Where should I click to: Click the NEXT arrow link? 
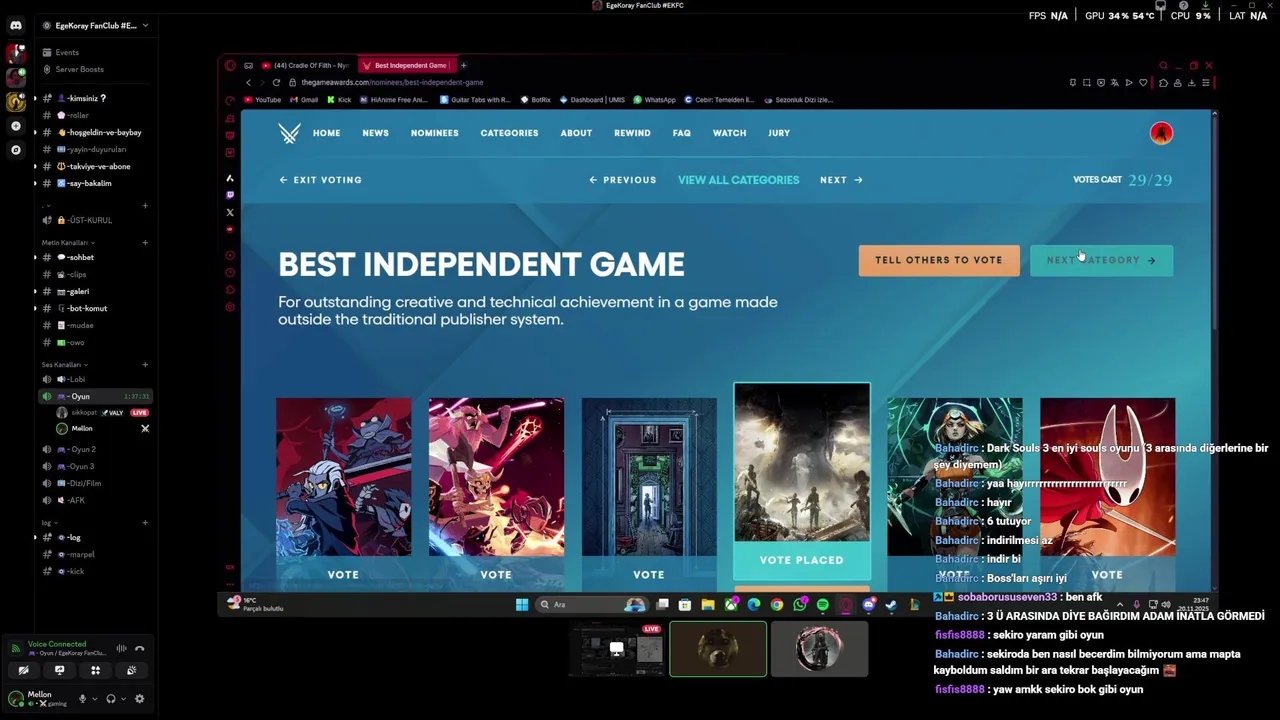pyautogui.click(x=841, y=180)
